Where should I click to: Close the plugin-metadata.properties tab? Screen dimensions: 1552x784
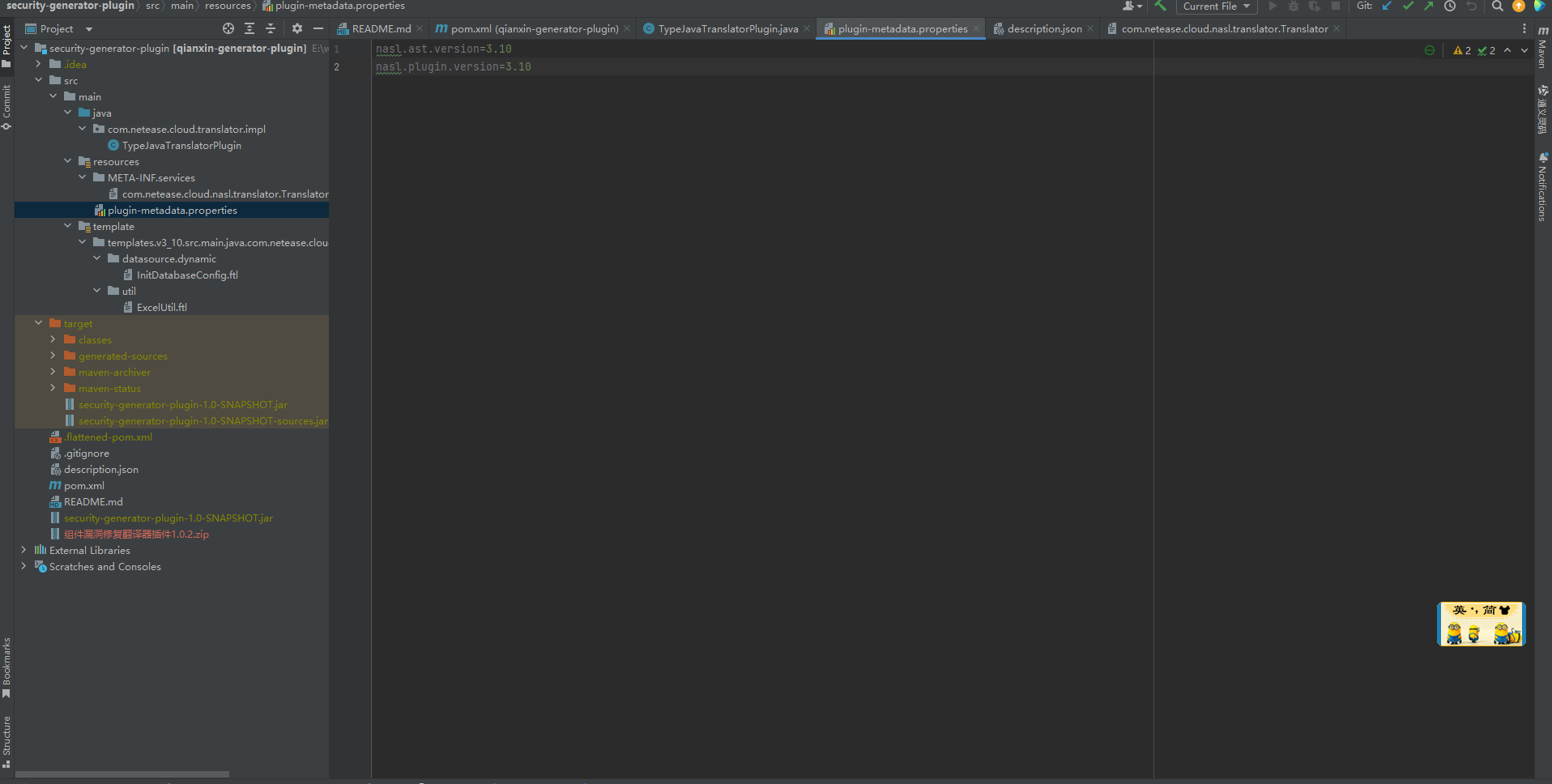976,28
